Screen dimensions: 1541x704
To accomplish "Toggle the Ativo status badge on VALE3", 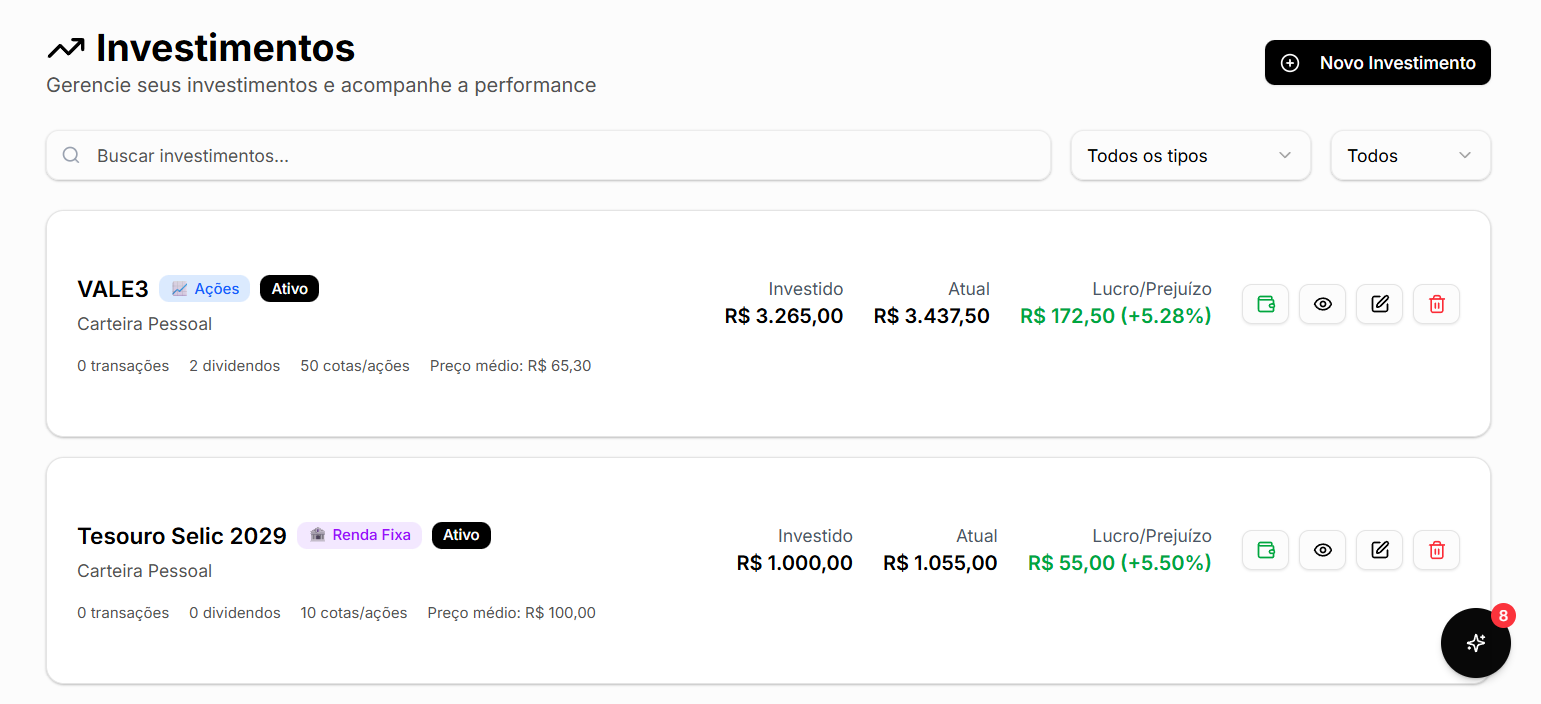I will [289, 288].
